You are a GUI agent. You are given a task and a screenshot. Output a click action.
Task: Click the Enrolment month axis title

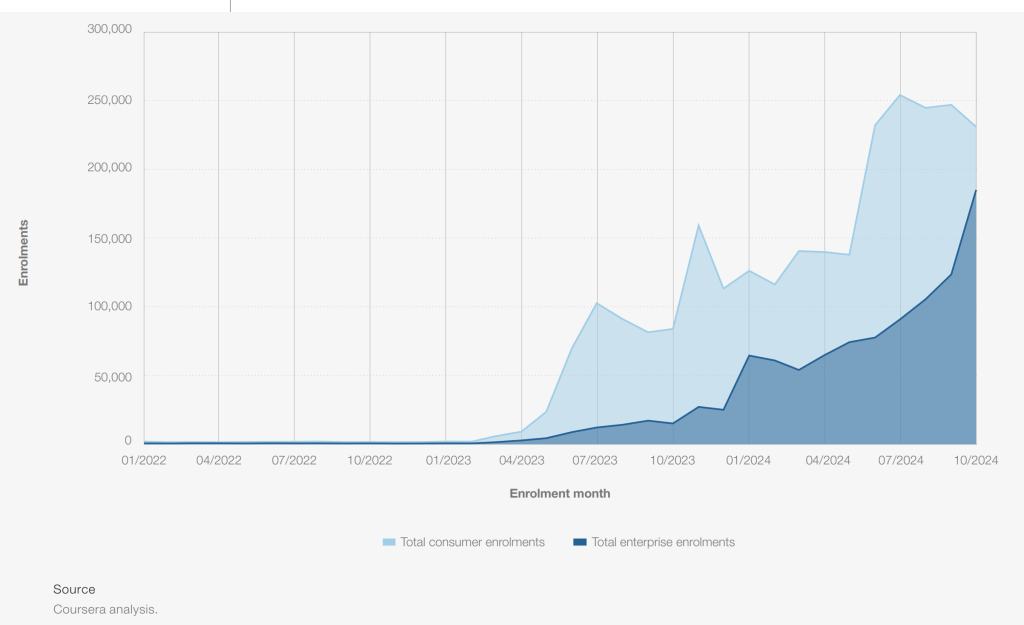(x=559, y=494)
